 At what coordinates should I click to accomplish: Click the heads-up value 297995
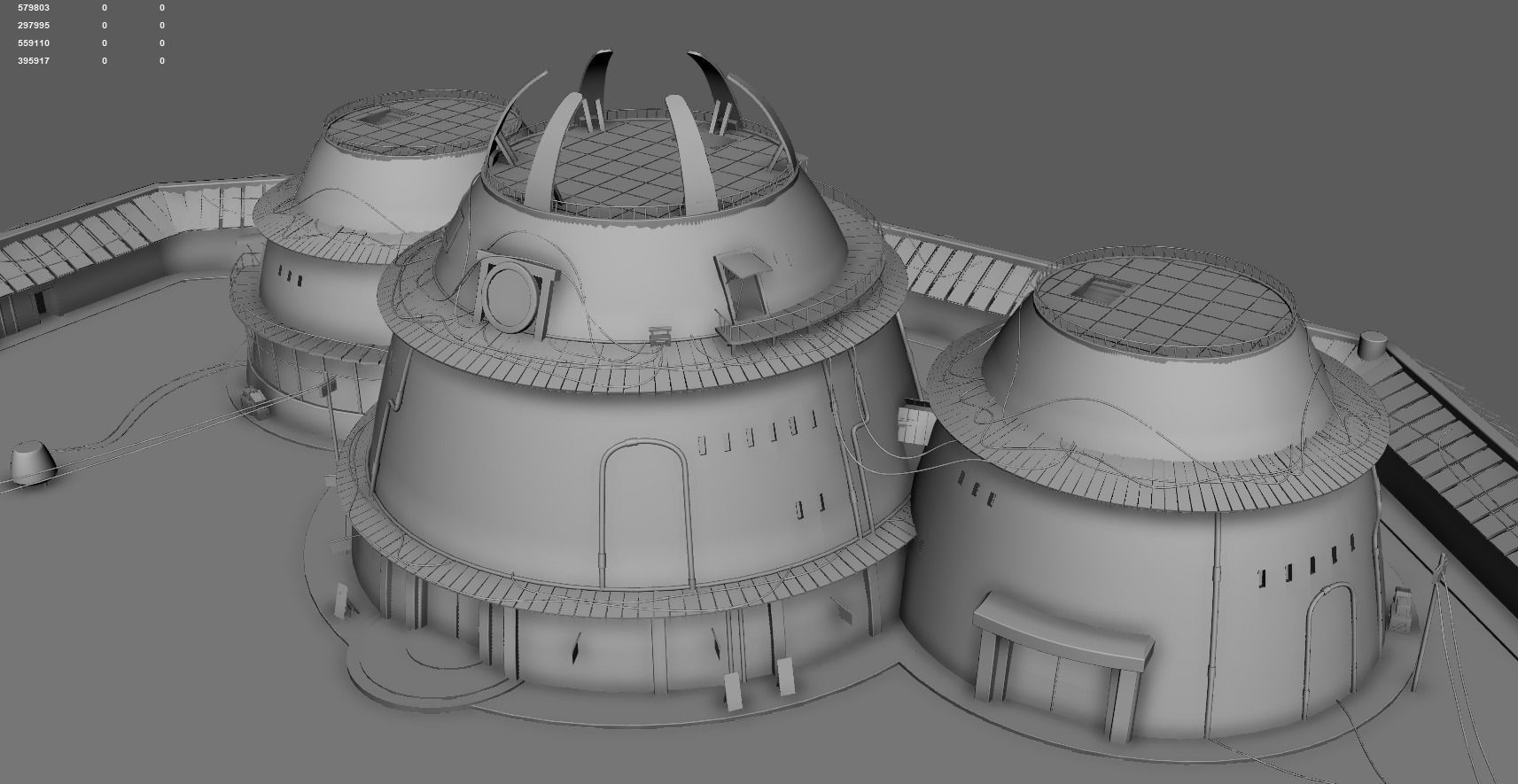[x=34, y=25]
